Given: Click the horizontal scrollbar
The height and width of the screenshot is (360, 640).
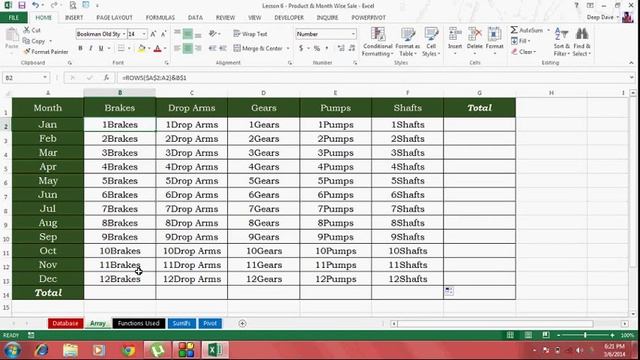Looking at the screenshot, I should coord(495,324).
